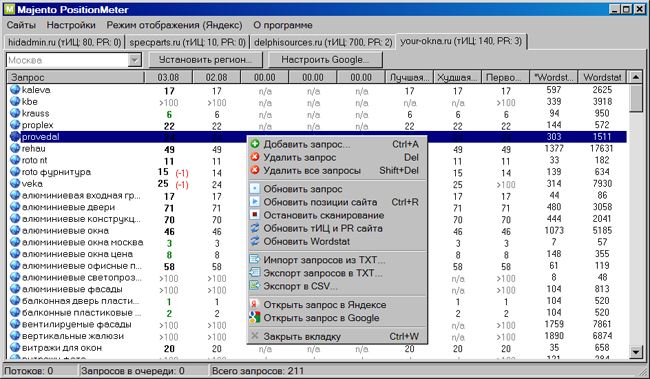The height and width of the screenshot is (379, 650).
Task: Click the Majento app icon in the title bar
Action: 10,9
